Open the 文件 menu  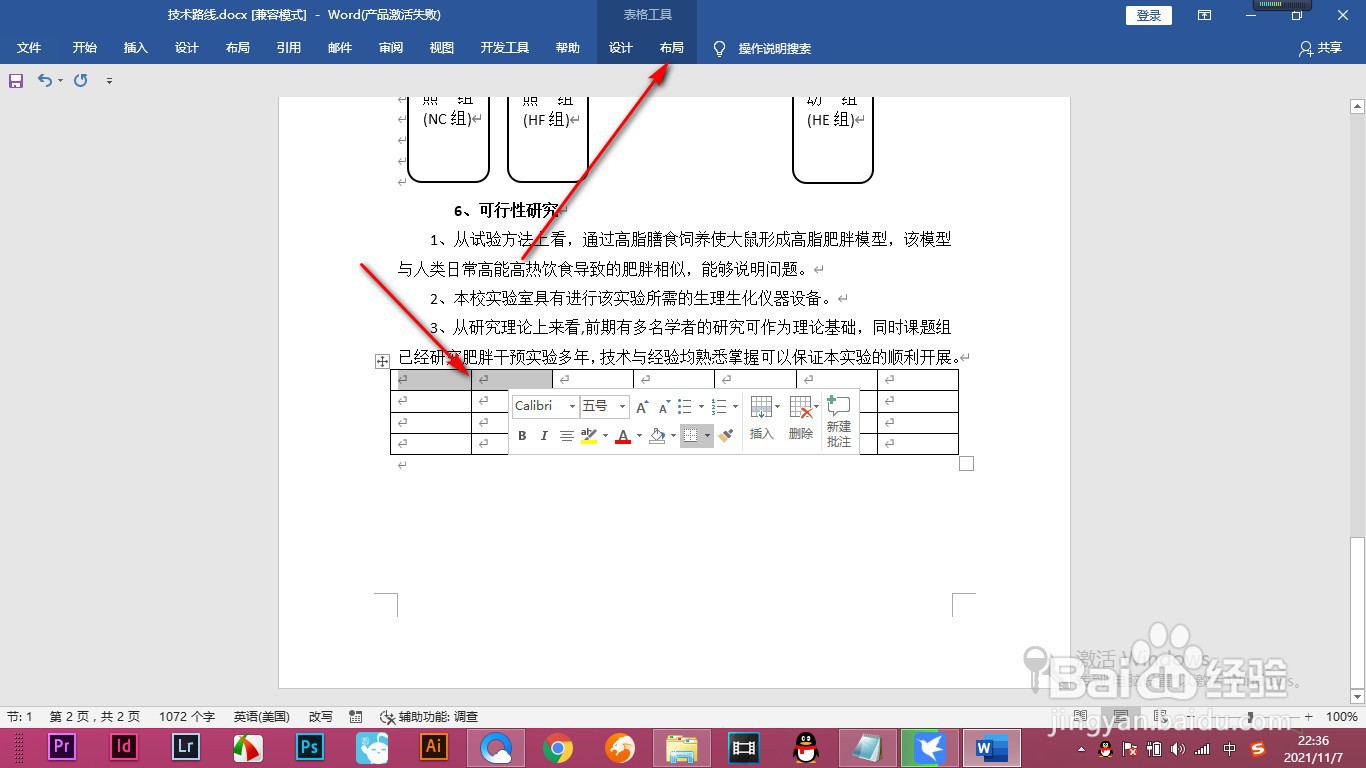pos(29,48)
